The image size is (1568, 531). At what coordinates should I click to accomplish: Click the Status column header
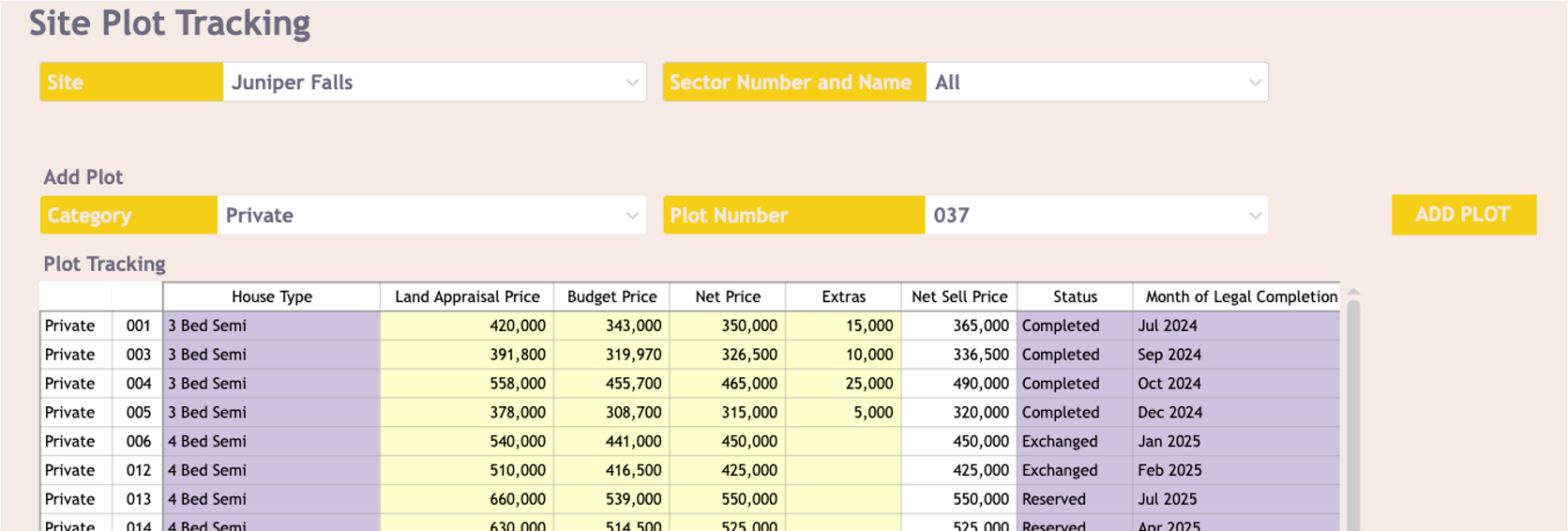[x=1075, y=296]
